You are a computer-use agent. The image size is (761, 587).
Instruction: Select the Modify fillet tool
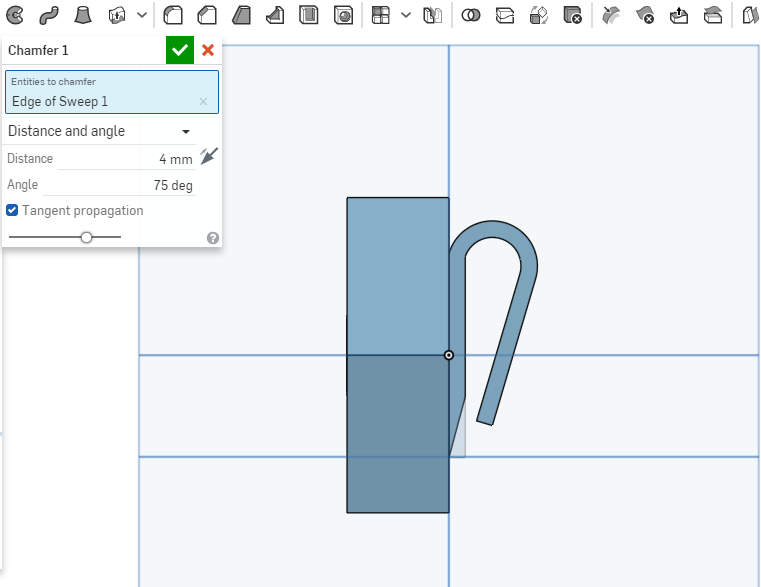611,16
